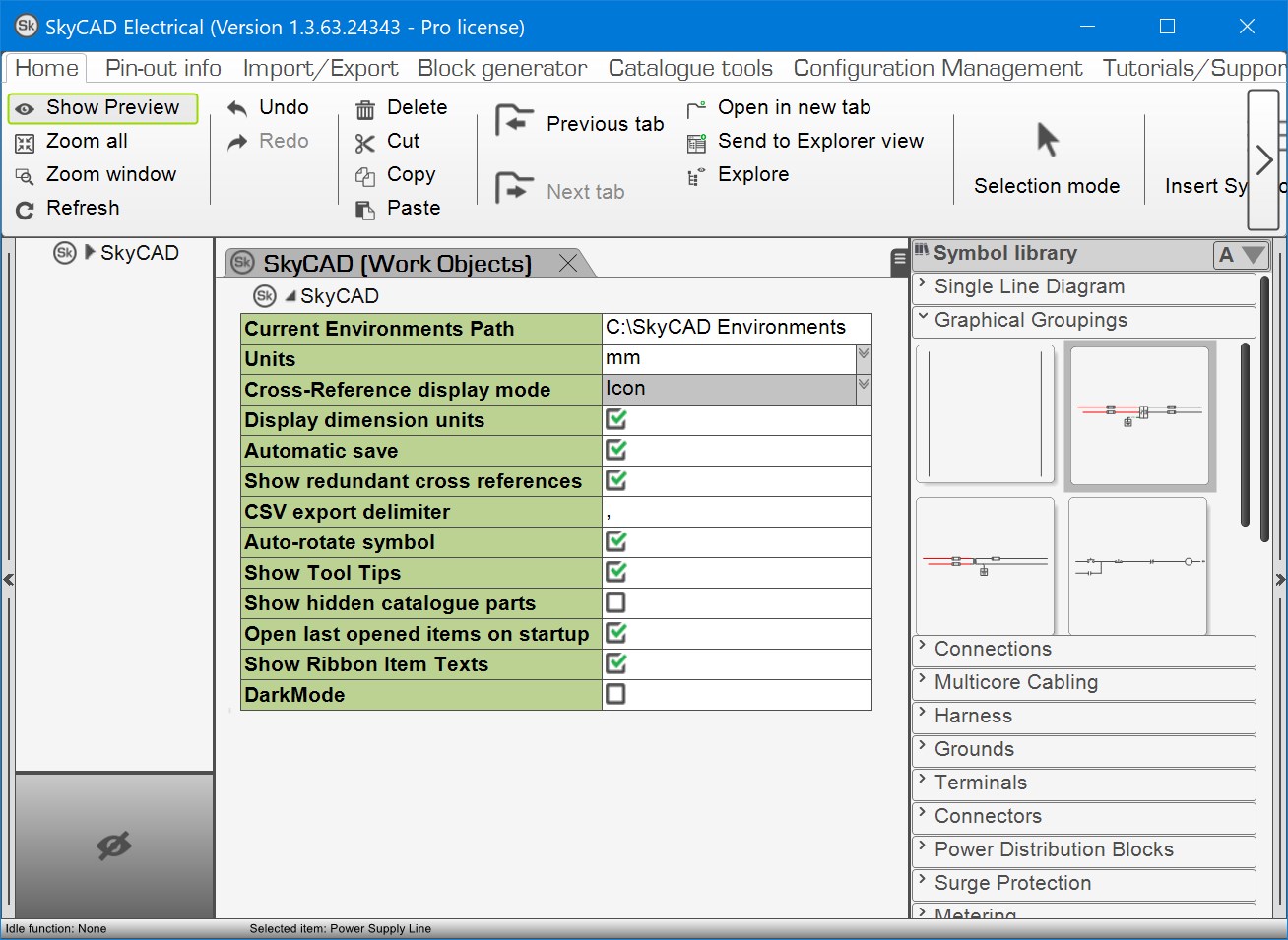Switch to the Catalogue tools tab
The height and width of the screenshot is (940, 1288).
pos(689,67)
